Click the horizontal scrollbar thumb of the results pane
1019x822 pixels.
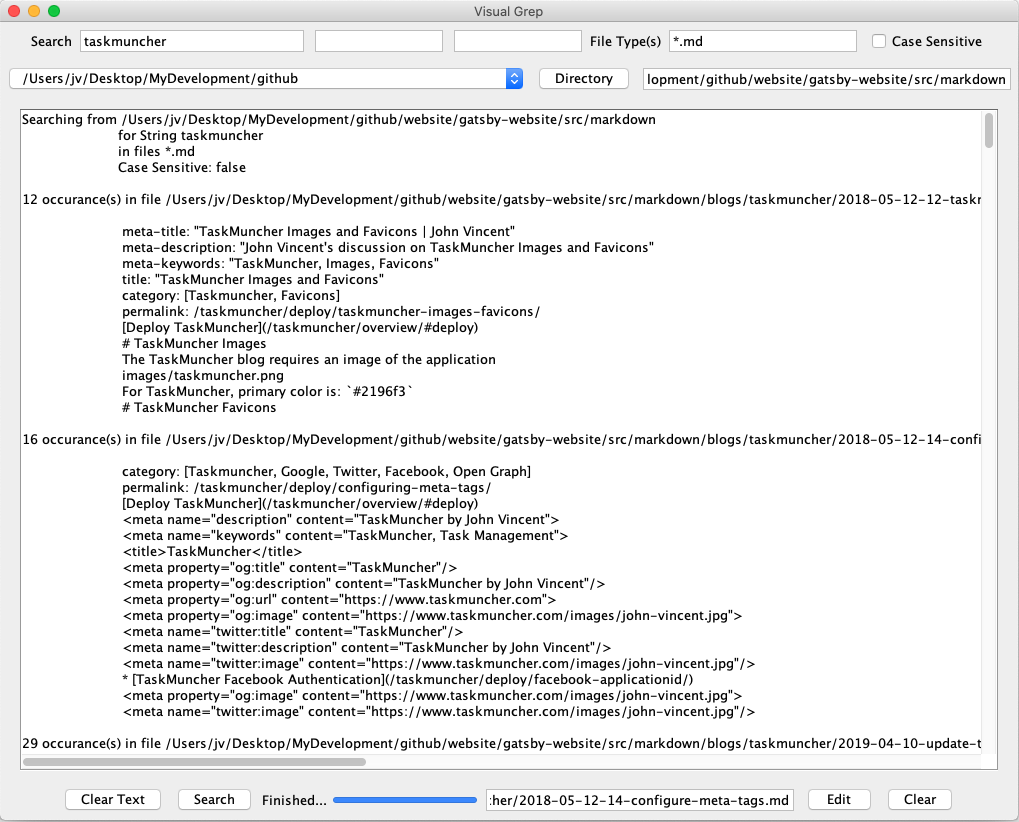tap(194, 762)
